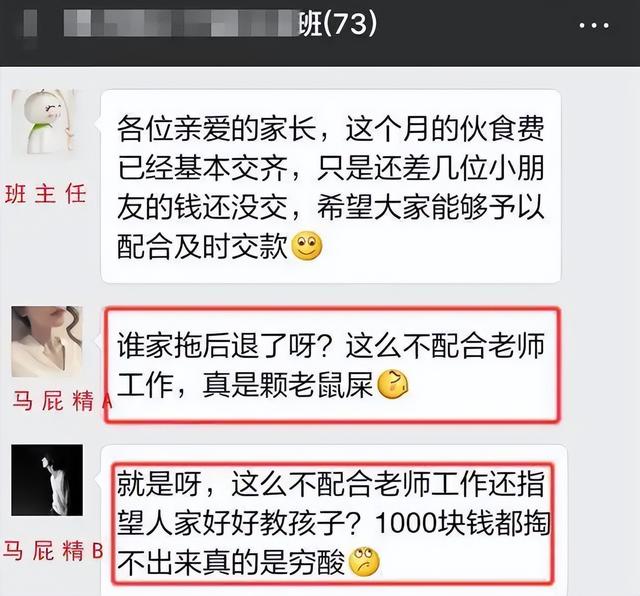
Task: Tap the red label 班主任
Action: tap(45, 193)
